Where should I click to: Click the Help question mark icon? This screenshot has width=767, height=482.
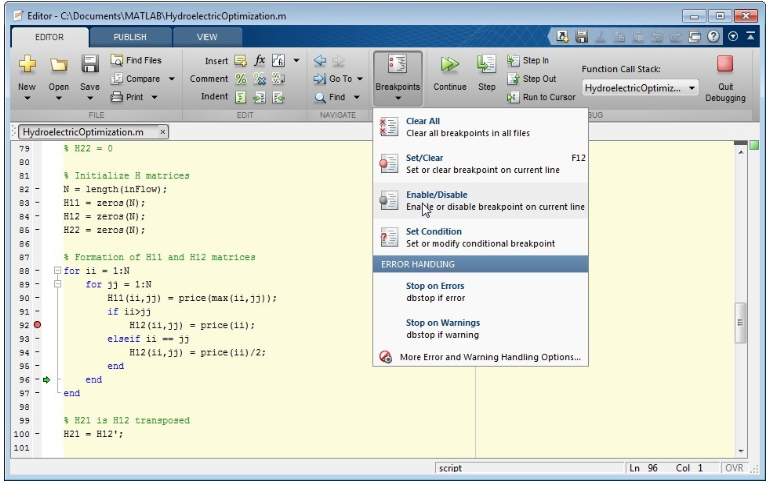pyautogui.click(x=713, y=36)
